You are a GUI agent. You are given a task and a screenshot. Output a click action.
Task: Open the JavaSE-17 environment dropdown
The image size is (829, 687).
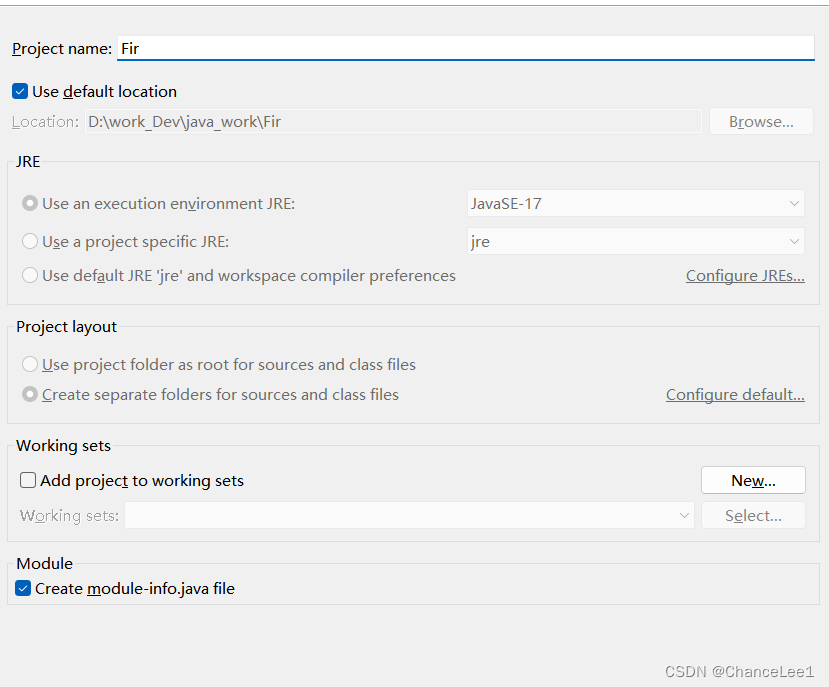point(635,204)
